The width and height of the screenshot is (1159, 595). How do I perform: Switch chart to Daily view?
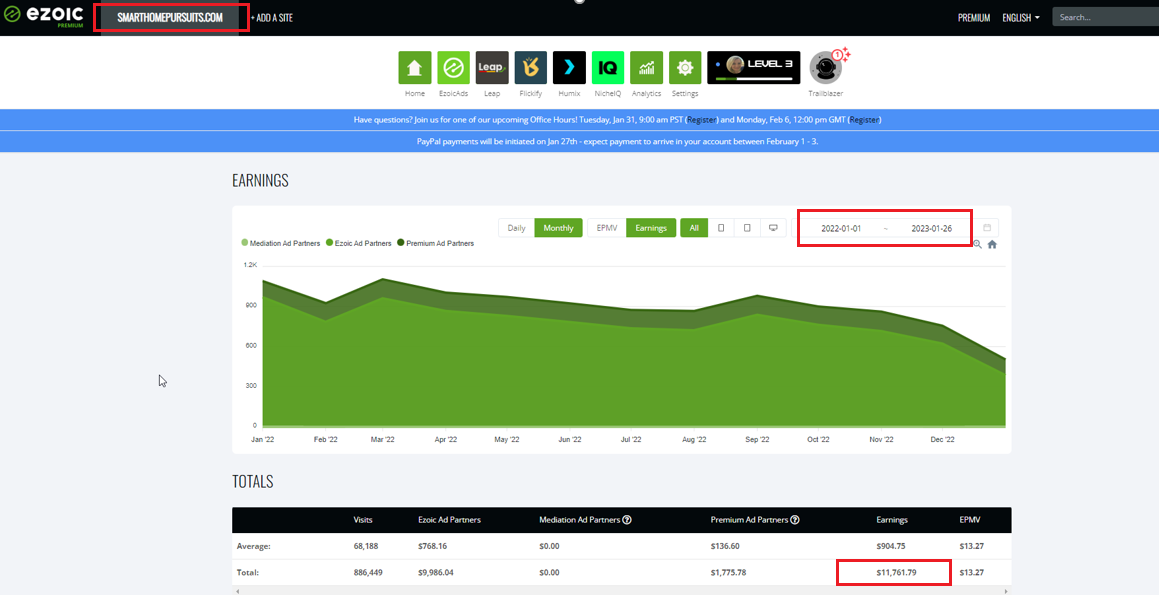[517, 228]
